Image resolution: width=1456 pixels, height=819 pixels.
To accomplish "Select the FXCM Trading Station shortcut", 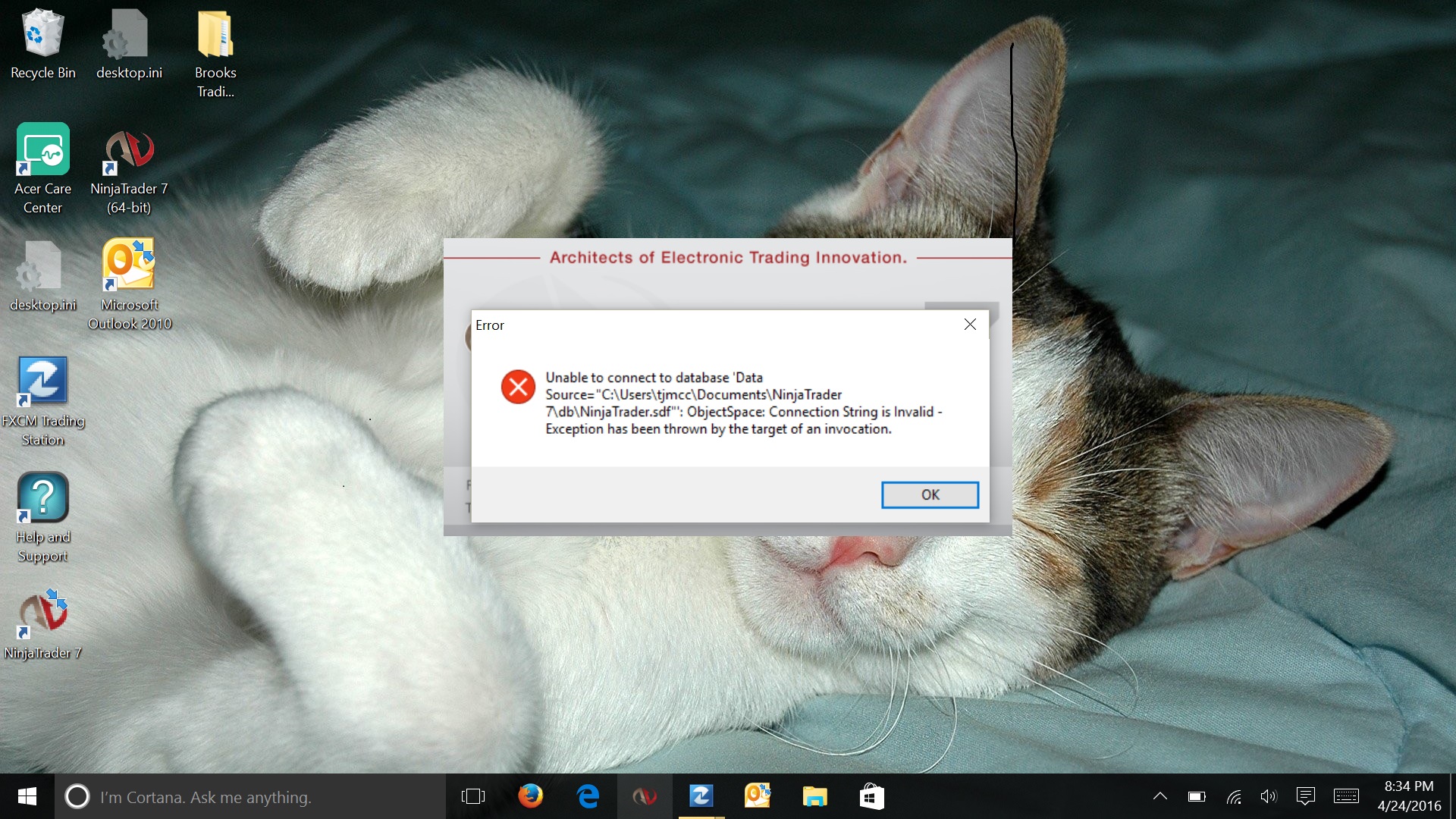I will point(42,400).
